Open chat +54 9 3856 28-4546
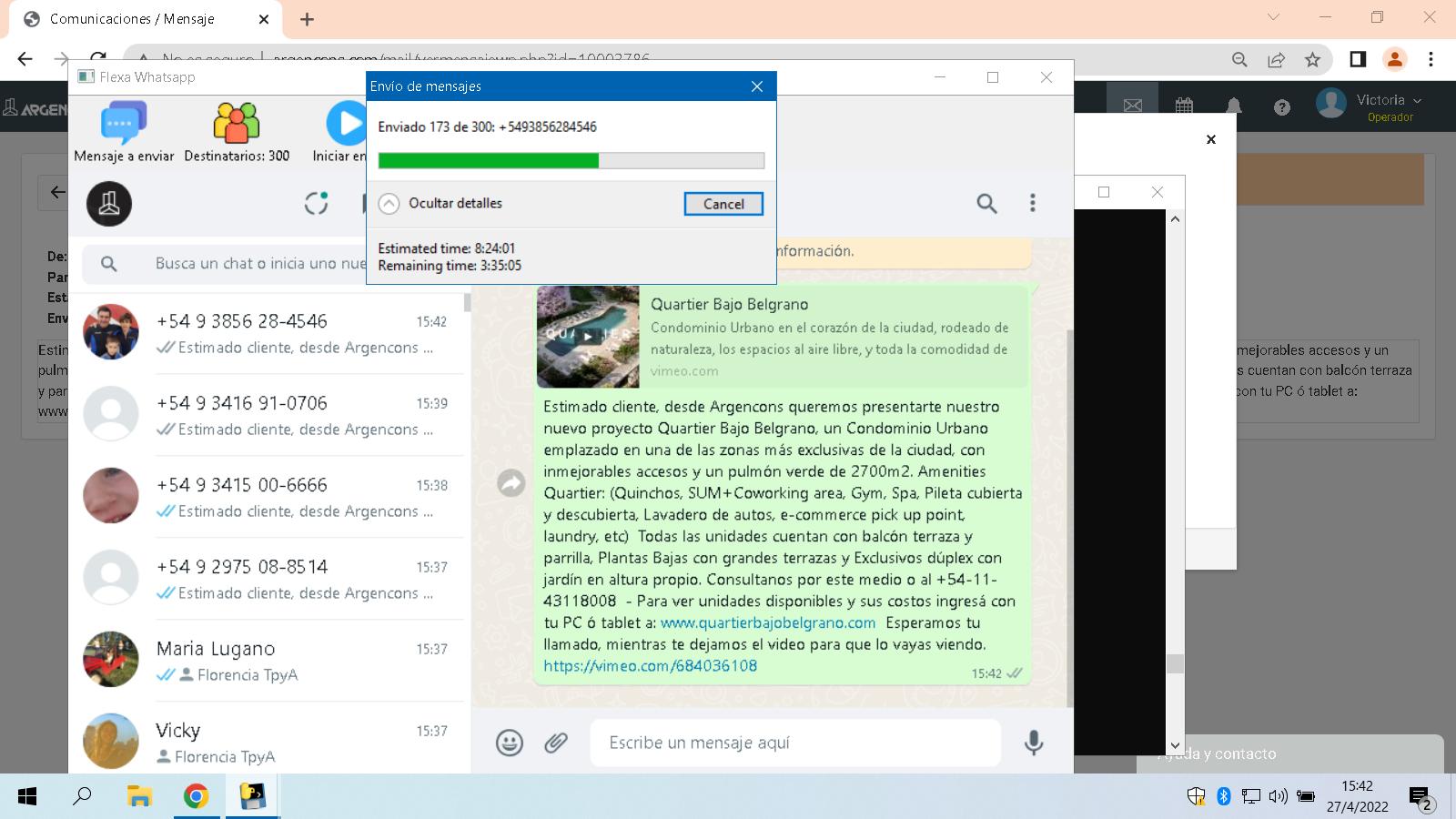Viewport: 1456px width, 819px height. 270,332
